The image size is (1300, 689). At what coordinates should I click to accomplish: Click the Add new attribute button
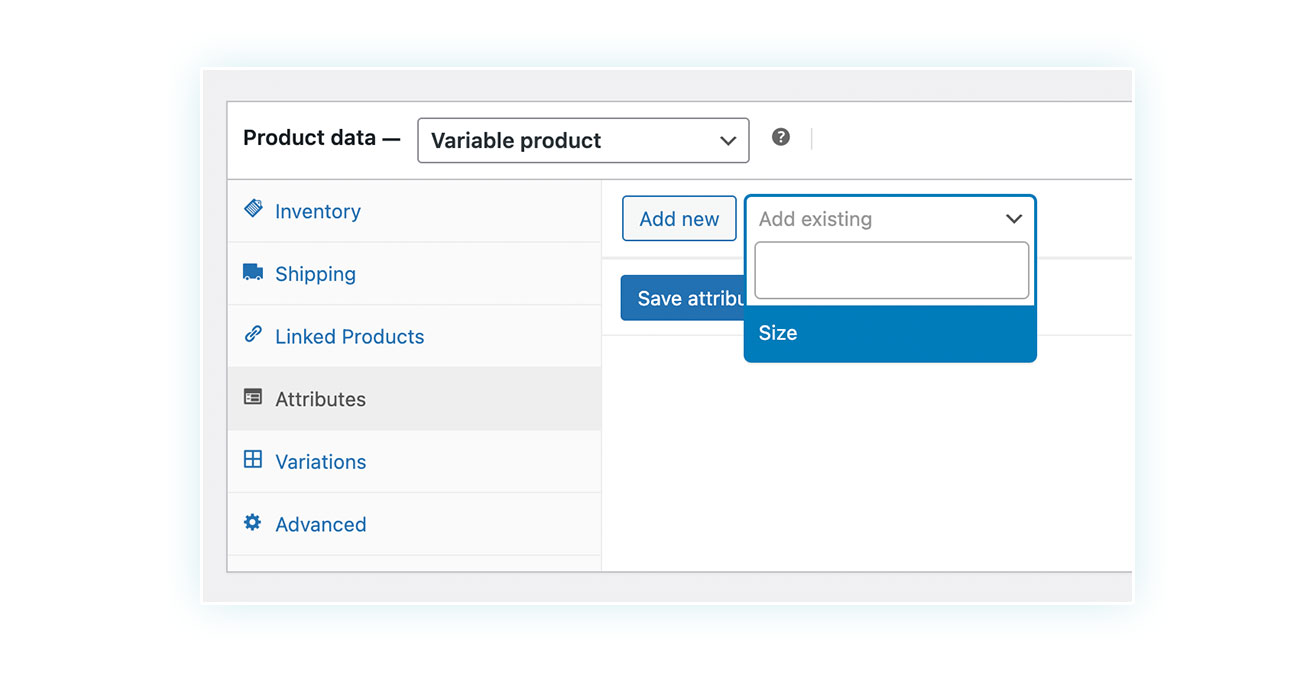(x=679, y=219)
